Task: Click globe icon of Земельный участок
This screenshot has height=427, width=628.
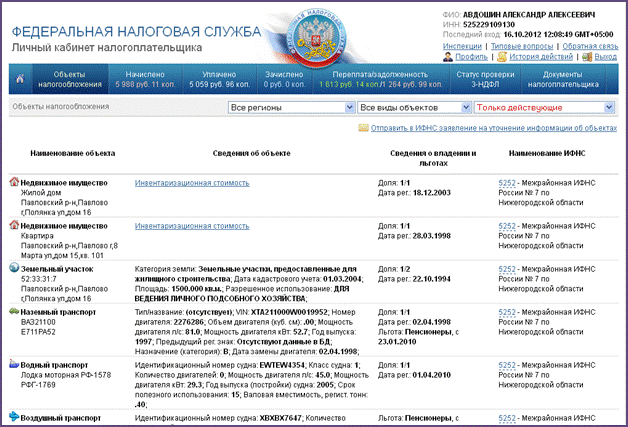Action: coord(14,268)
